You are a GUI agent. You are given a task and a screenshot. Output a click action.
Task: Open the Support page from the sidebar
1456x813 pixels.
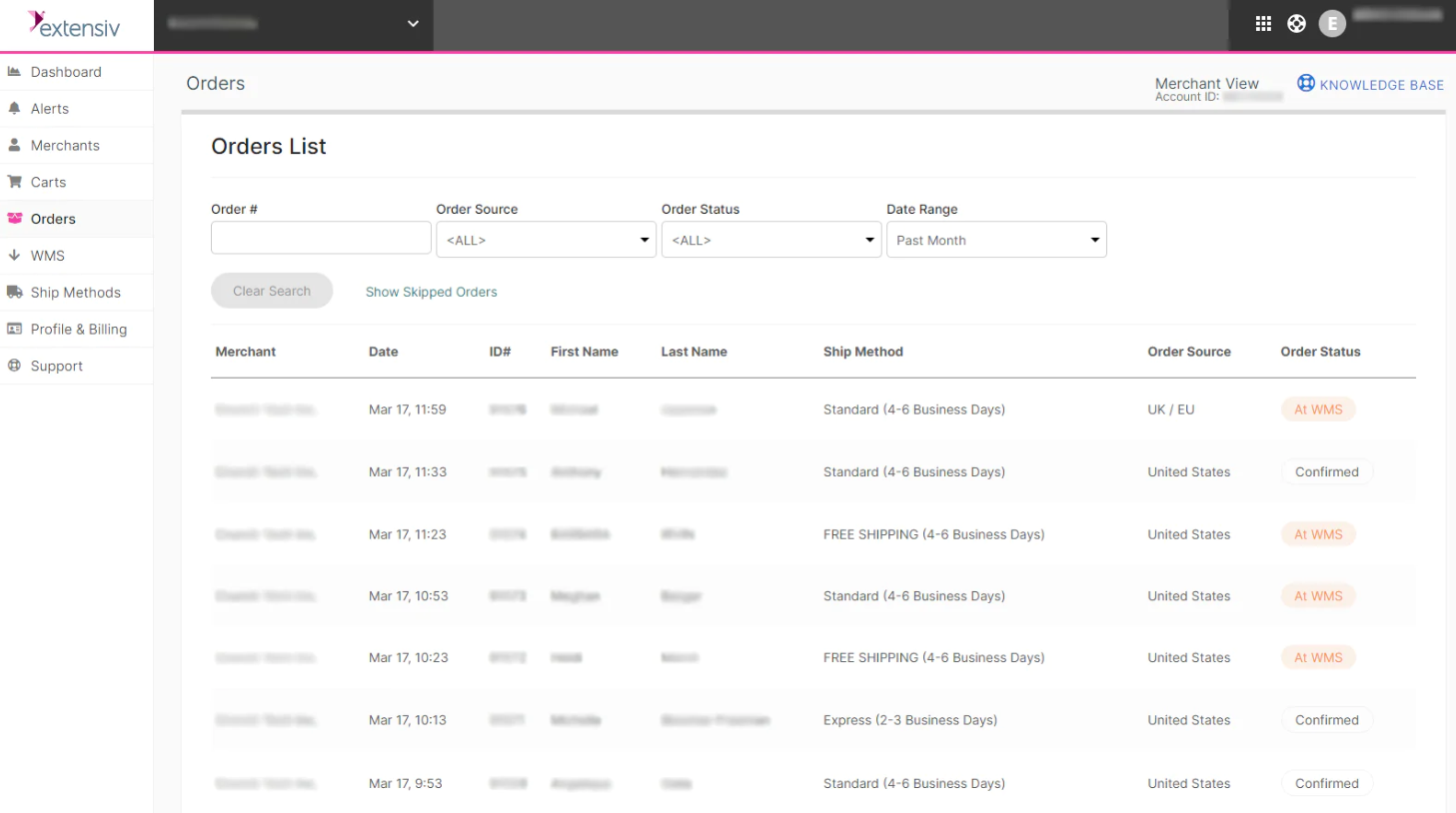tap(55, 365)
